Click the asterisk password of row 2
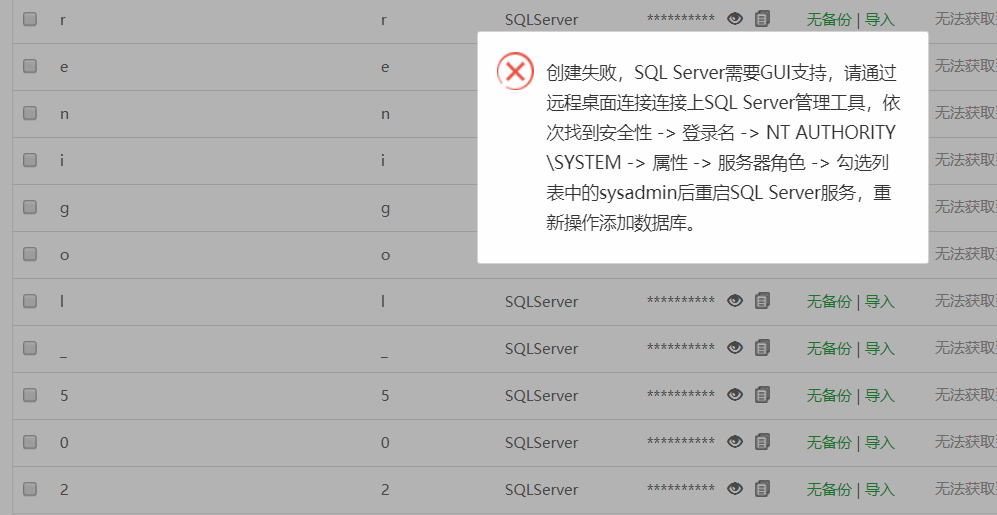This screenshot has height=515, width=997. (x=681, y=489)
